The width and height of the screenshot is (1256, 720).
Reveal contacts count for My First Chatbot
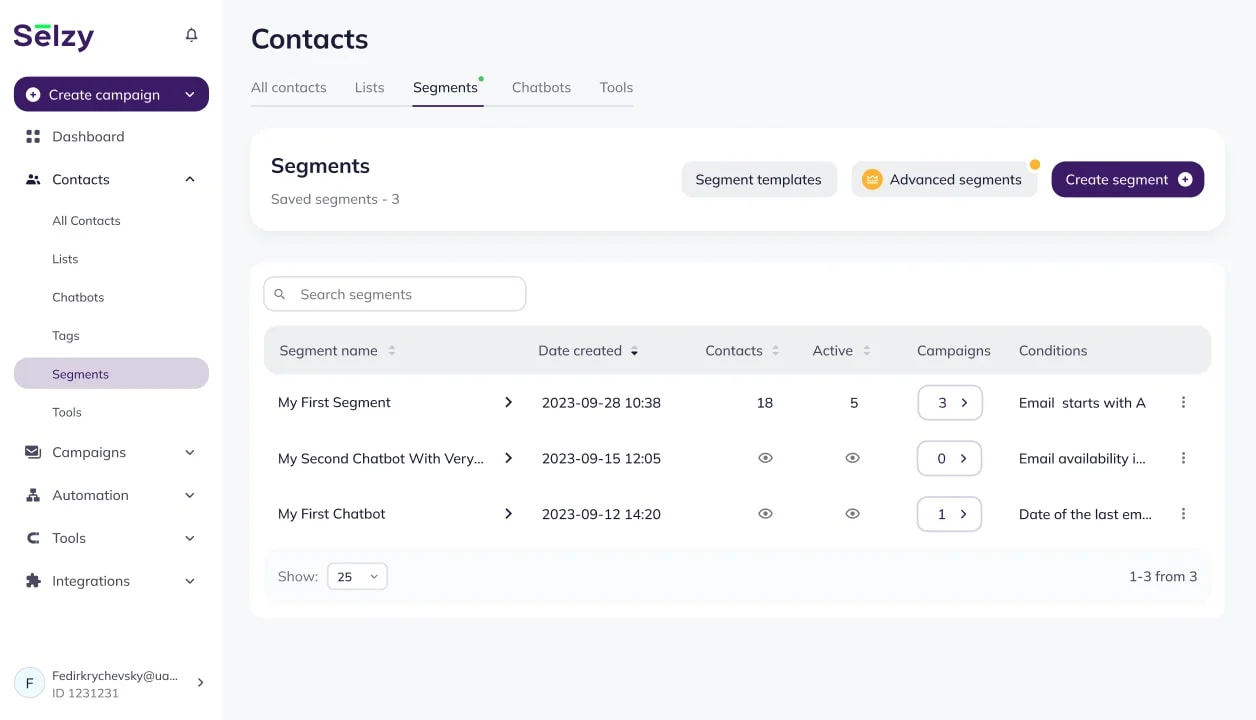(x=765, y=514)
